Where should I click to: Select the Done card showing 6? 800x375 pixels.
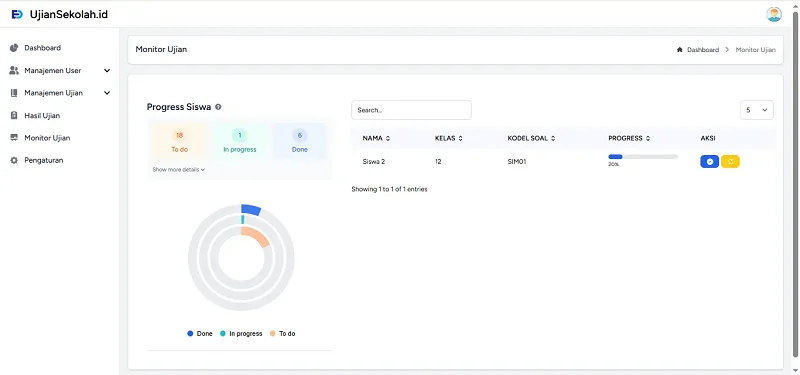pos(299,142)
